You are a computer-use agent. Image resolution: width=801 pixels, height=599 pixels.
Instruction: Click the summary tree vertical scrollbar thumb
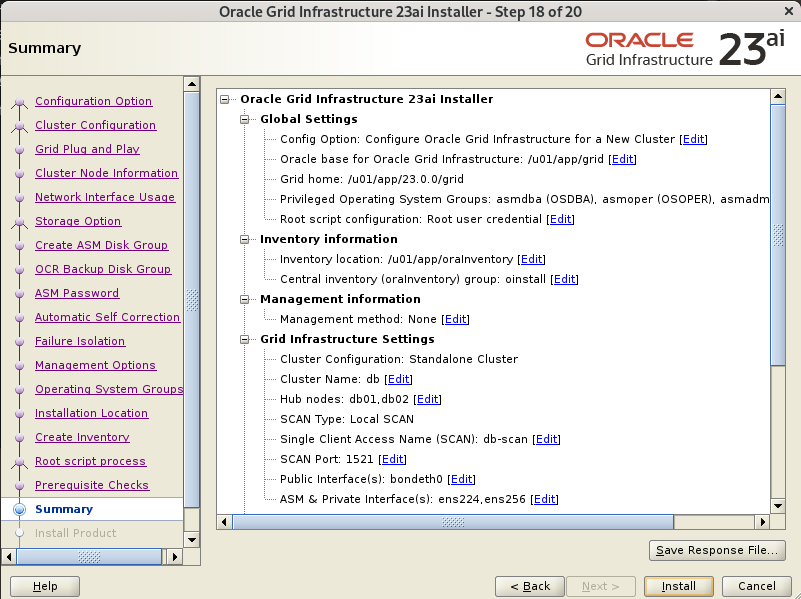tap(778, 235)
